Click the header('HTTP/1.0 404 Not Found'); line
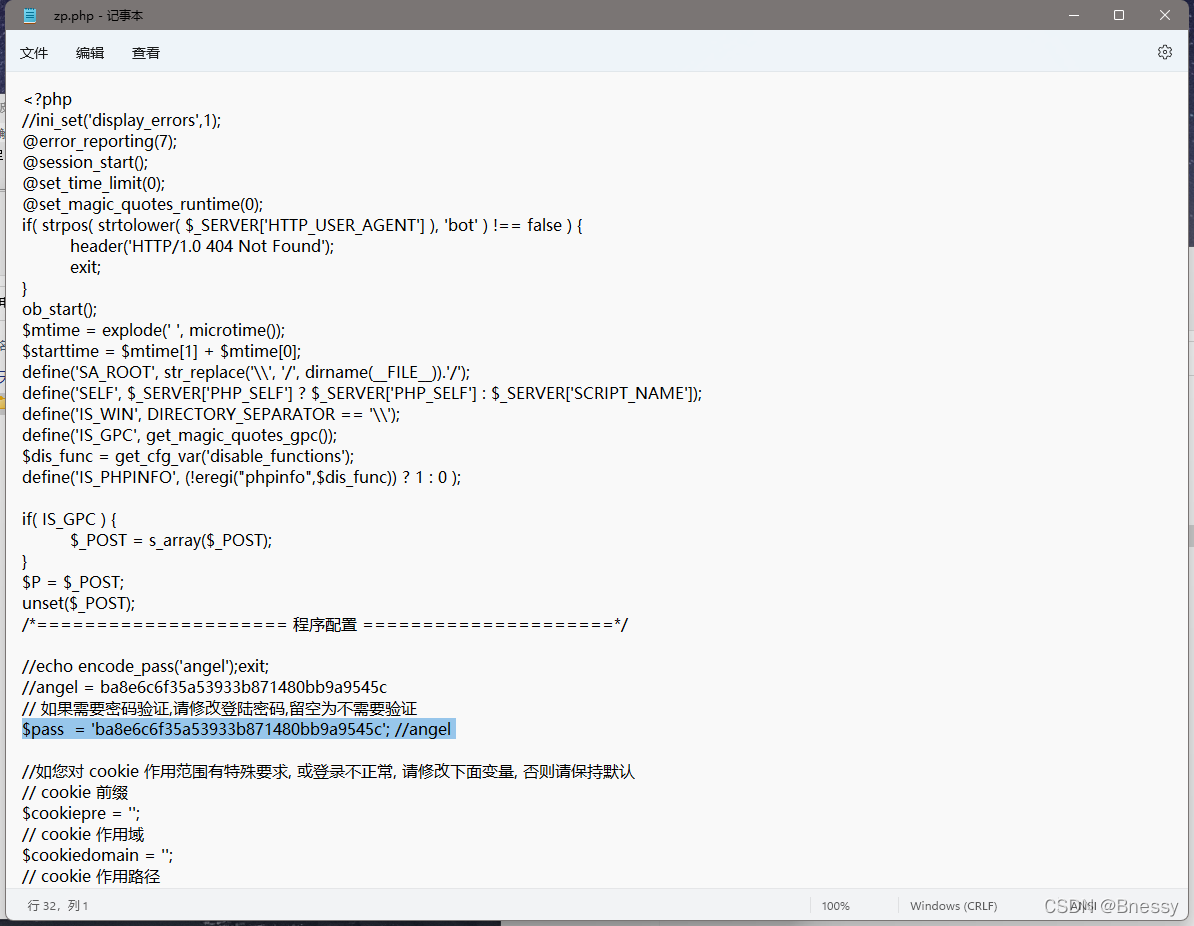 click(202, 246)
